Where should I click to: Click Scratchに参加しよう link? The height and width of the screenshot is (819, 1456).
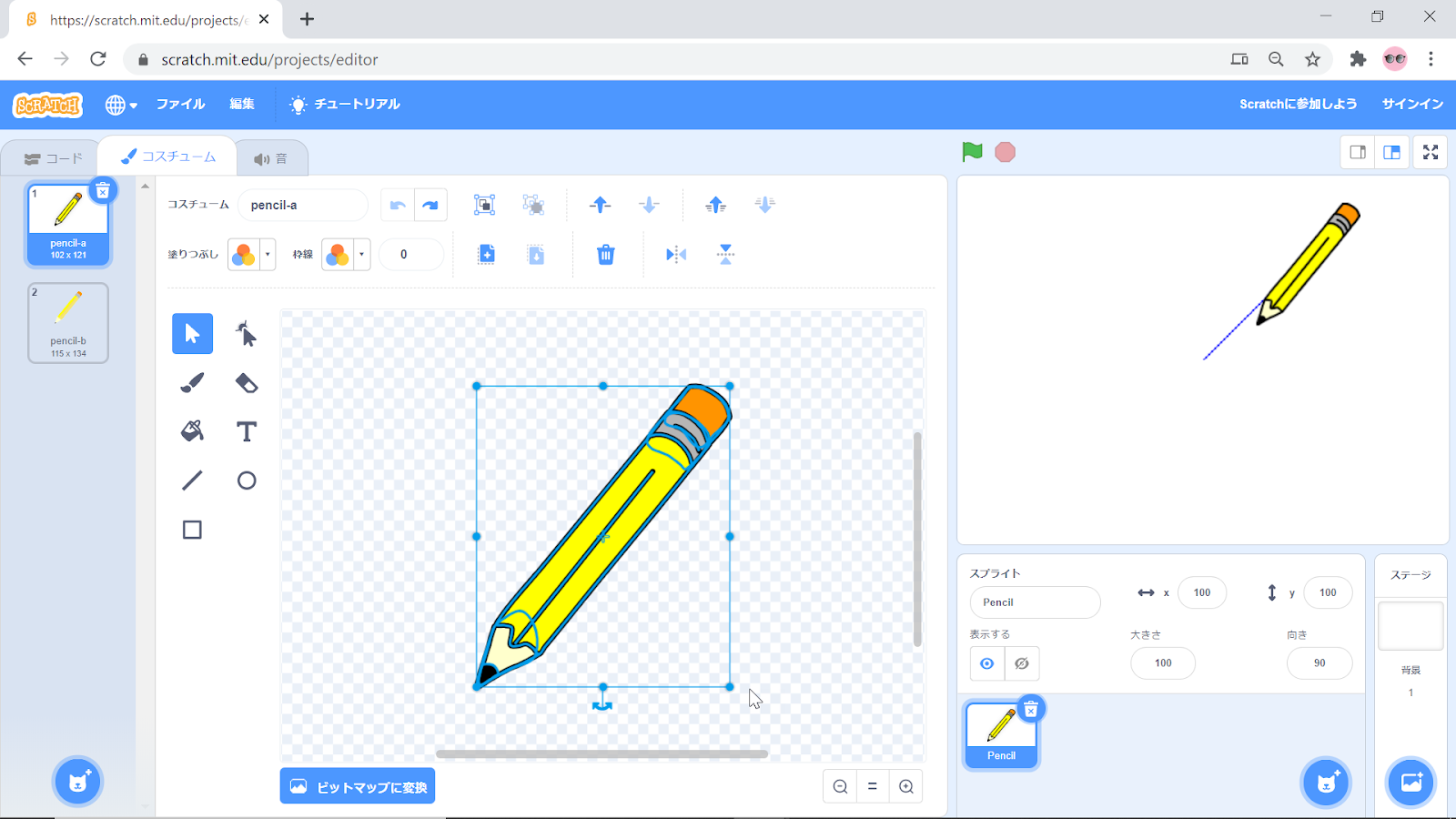(x=1298, y=105)
